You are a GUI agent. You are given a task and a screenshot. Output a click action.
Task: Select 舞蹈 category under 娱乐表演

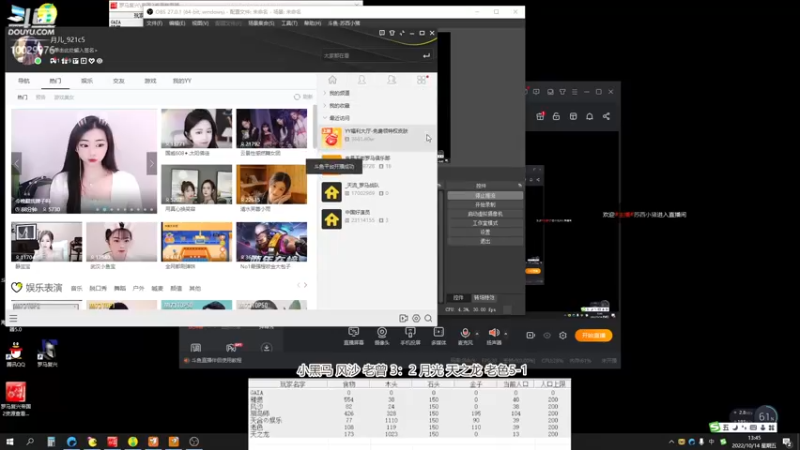(119, 288)
